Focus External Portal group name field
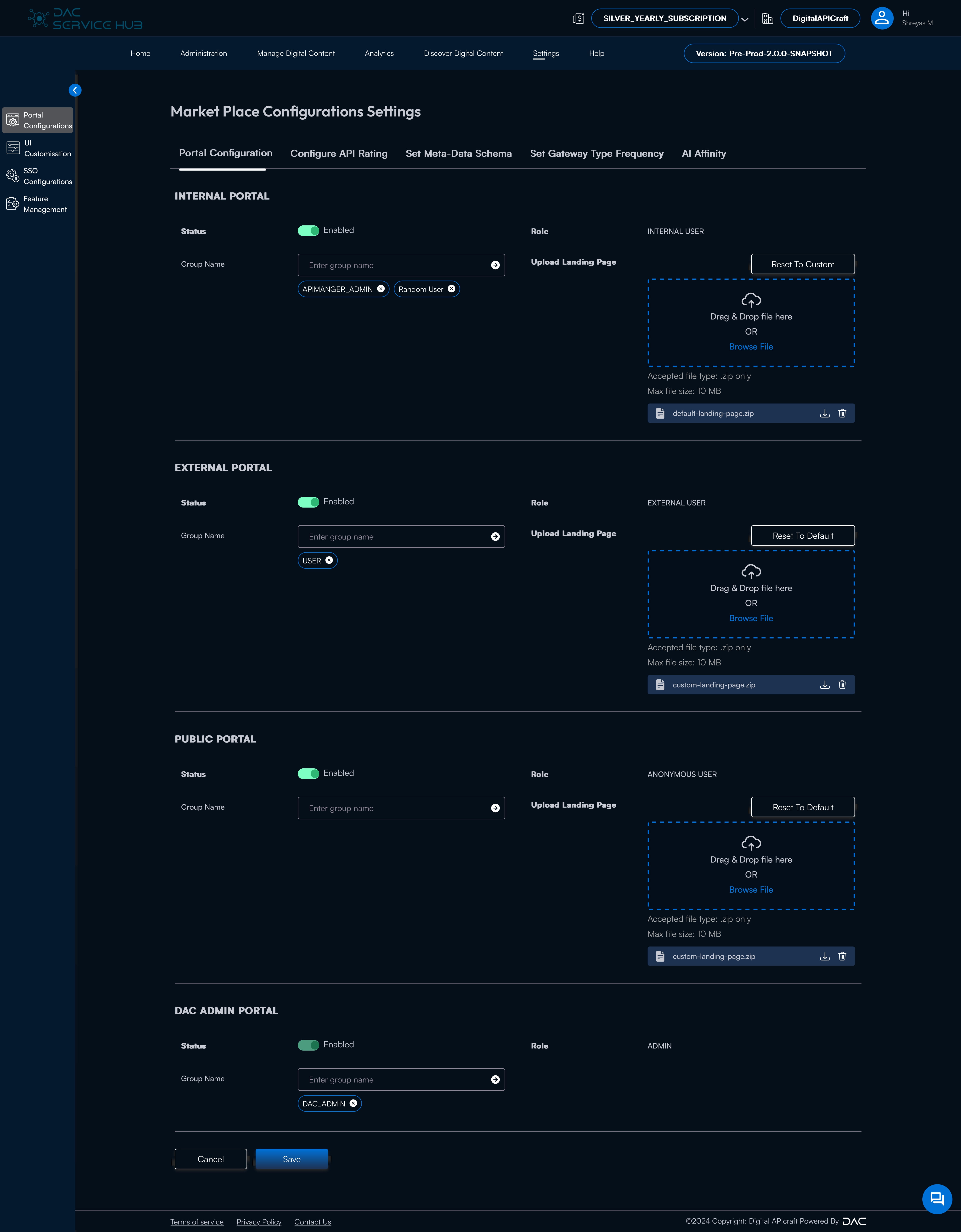 click(401, 536)
